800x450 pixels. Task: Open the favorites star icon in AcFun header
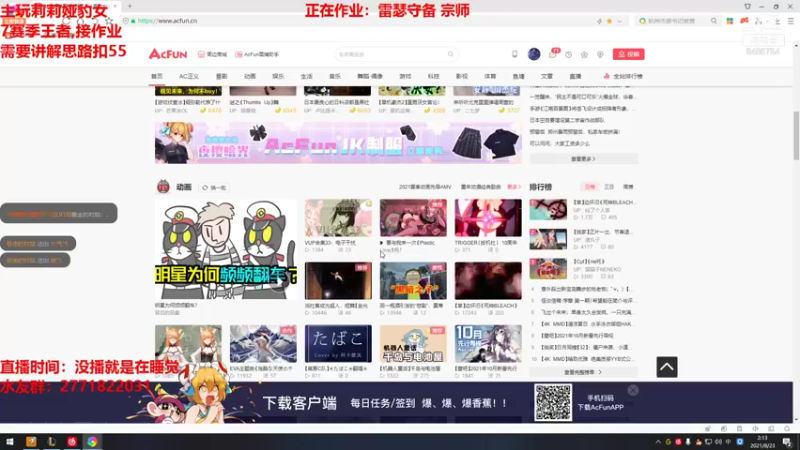pos(584,55)
